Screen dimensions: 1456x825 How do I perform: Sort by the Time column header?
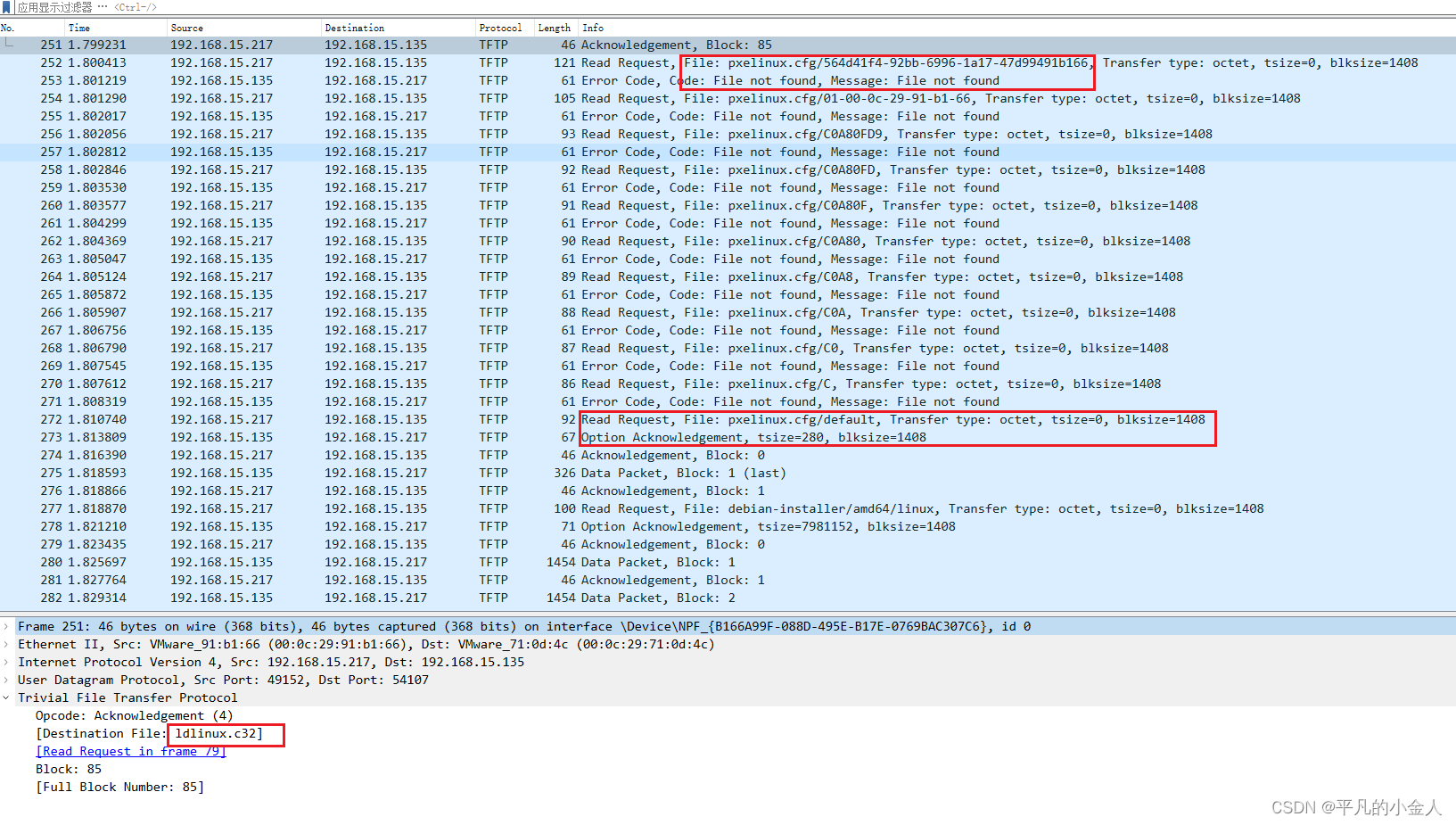click(x=116, y=28)
